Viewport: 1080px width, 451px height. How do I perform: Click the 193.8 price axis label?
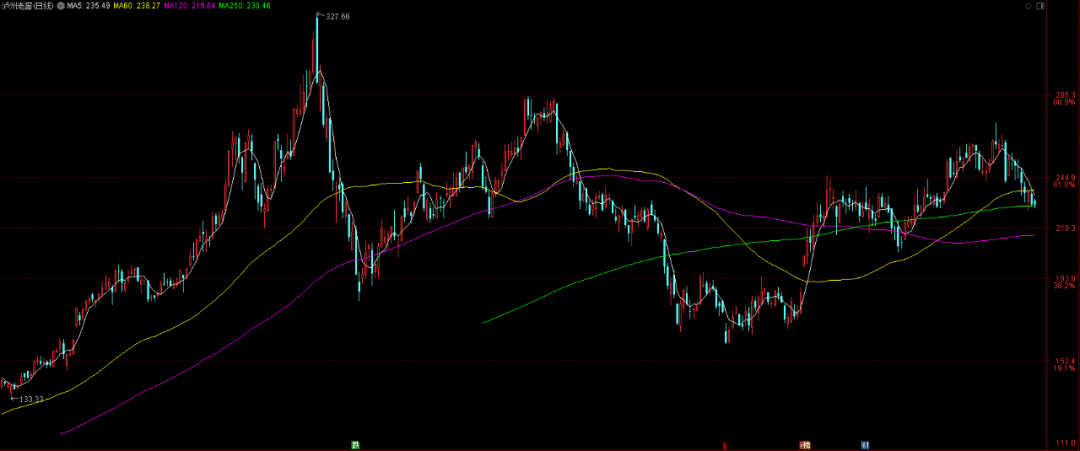coord(1065,278)
